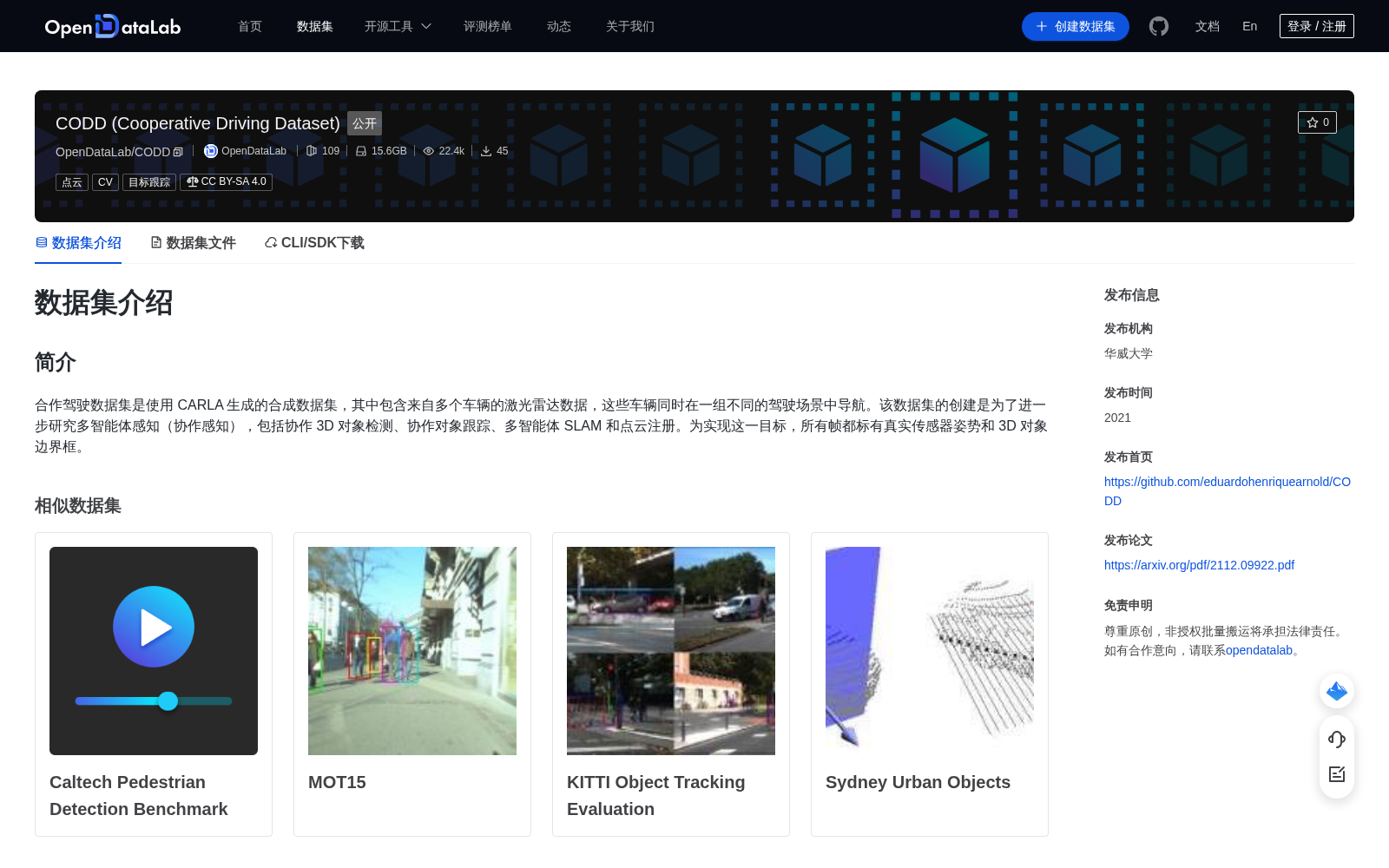The image size is (1389, 868).
Task: Click the MOT15 card title
Action: [337, 782]
